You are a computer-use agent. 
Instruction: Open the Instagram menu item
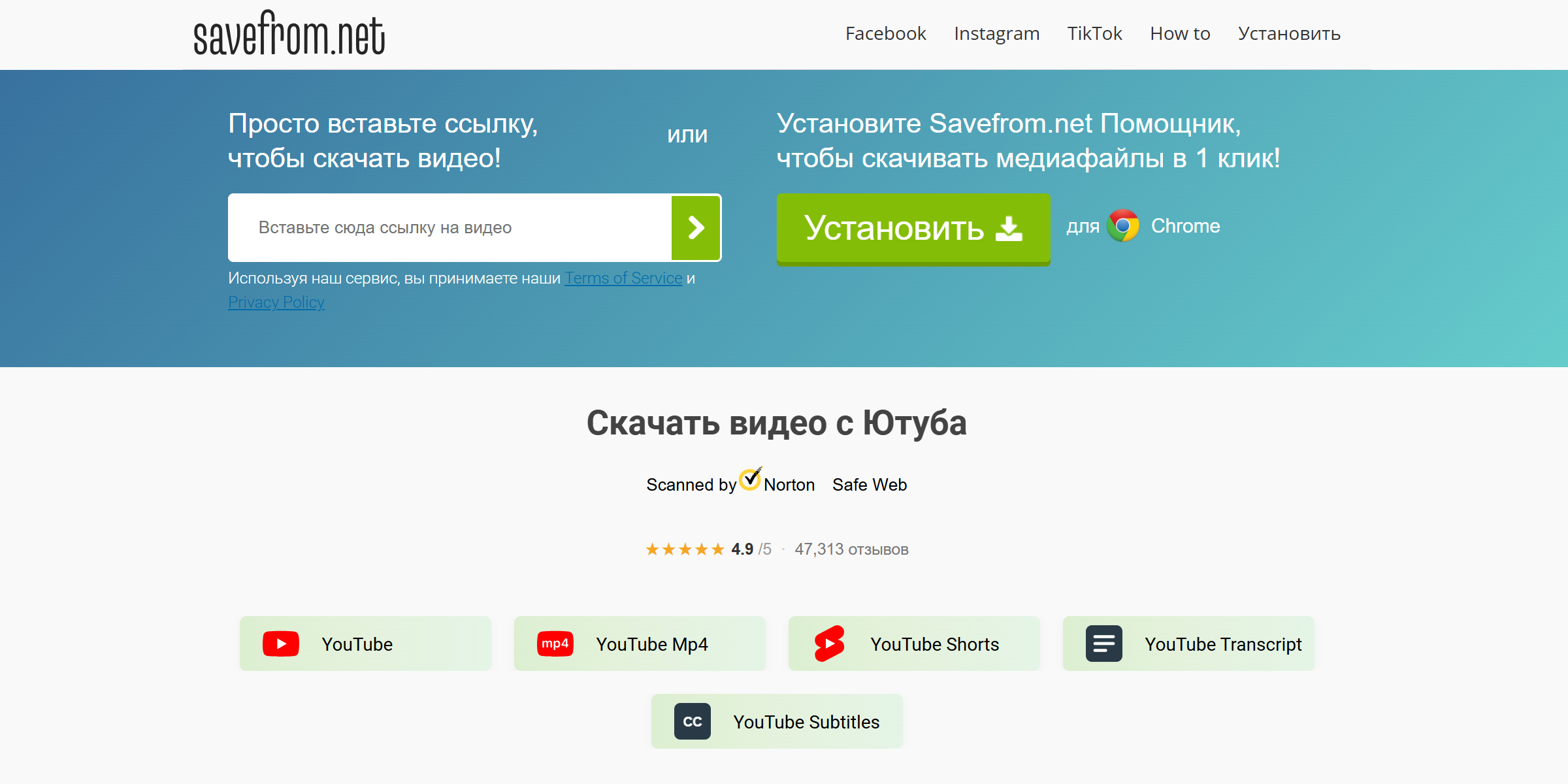996,33
